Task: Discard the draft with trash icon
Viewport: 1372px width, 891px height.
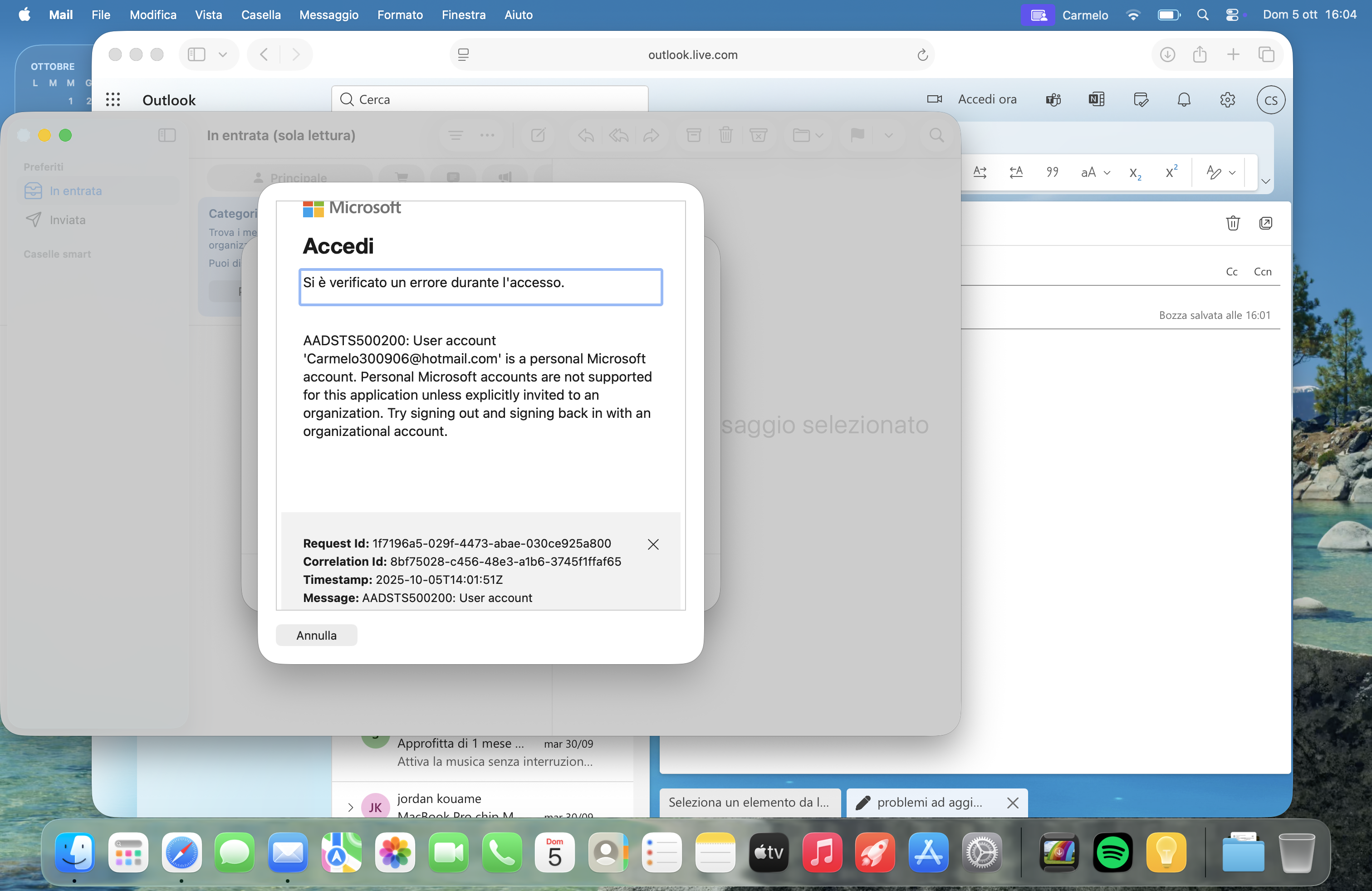Action: [1233, 223]
